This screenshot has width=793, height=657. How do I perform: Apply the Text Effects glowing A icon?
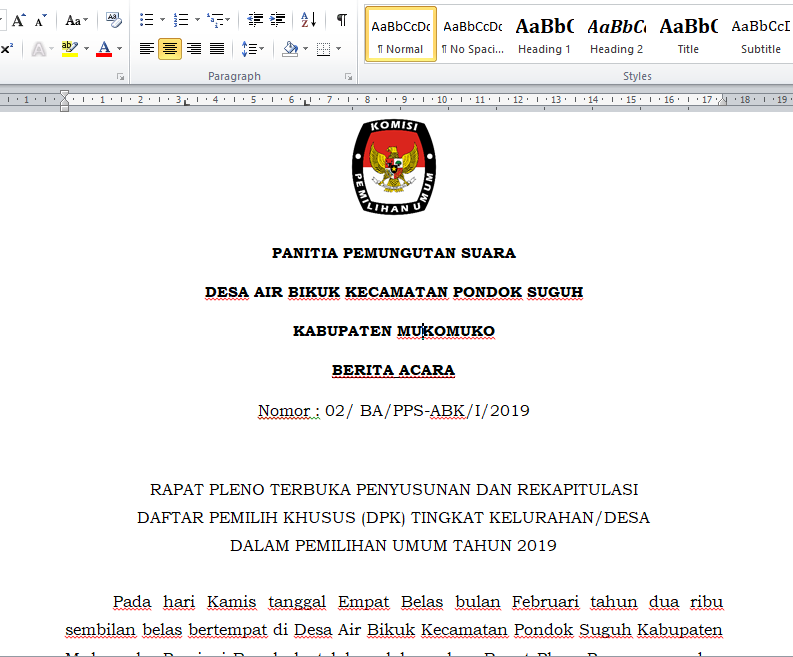(x=38, y=49)
